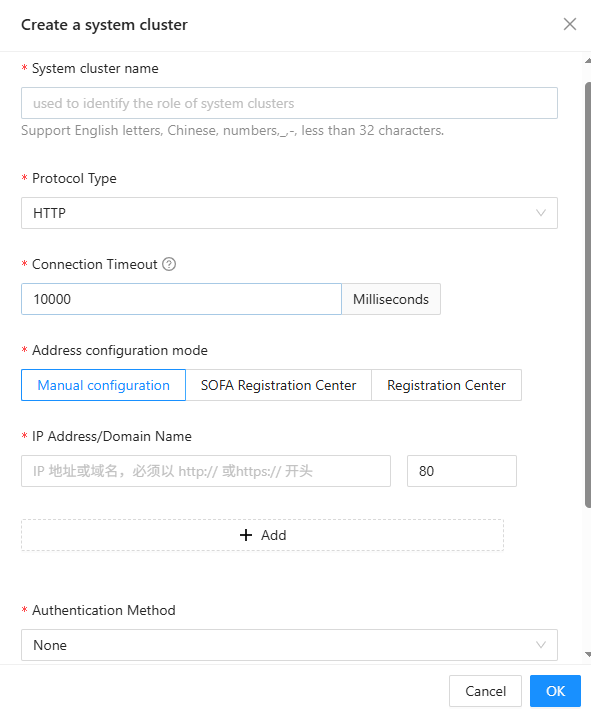Confirm with the OK button

[556, 691]
